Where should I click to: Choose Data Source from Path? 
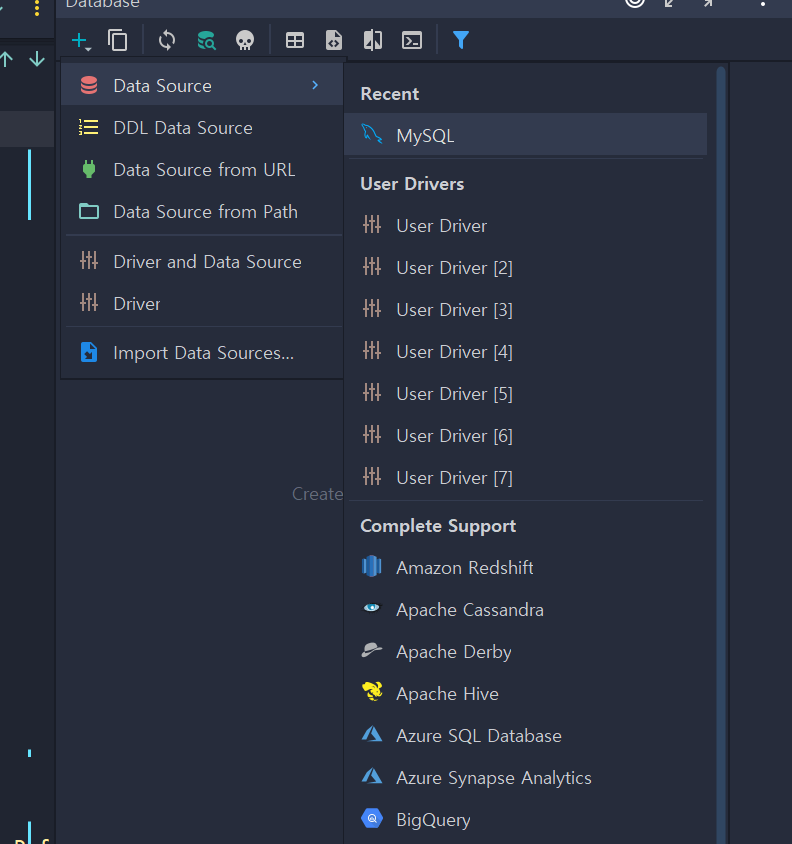(202, 212)
